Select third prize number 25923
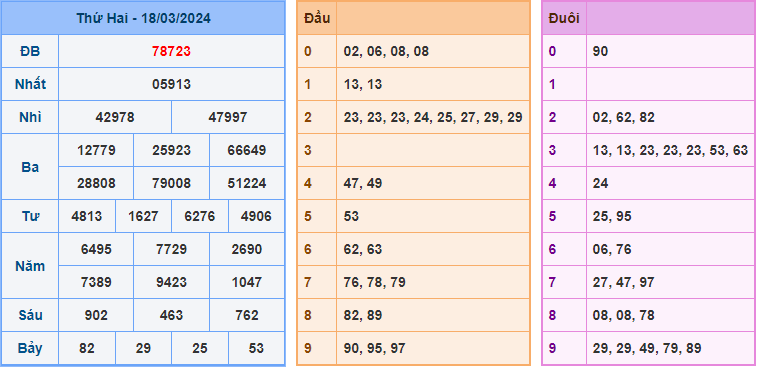 coord(171,150)
